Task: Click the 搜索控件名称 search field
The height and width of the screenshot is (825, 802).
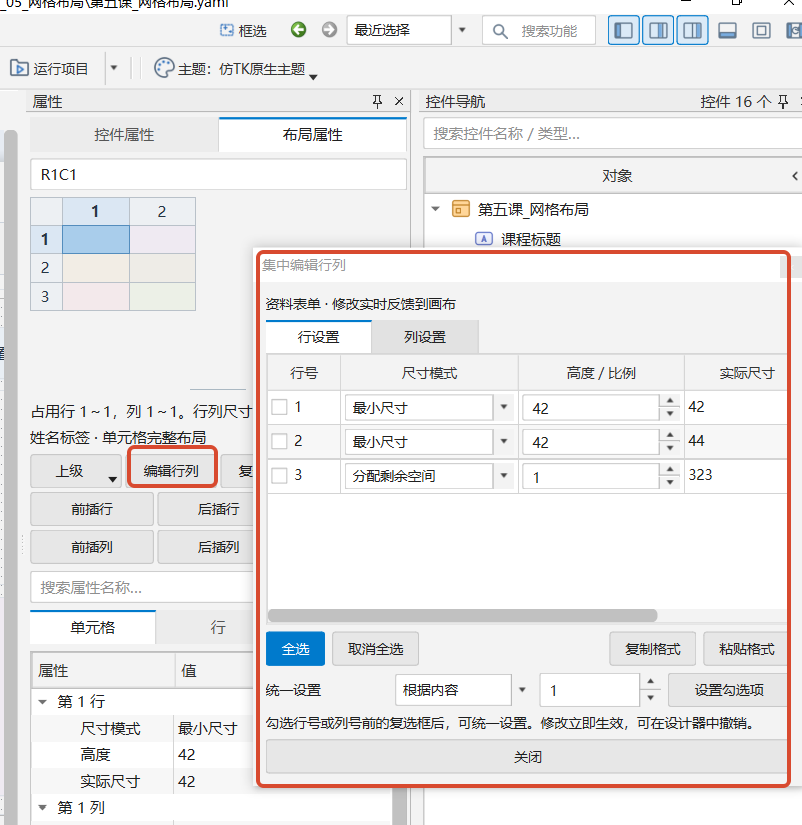Action: pos(613,134)
